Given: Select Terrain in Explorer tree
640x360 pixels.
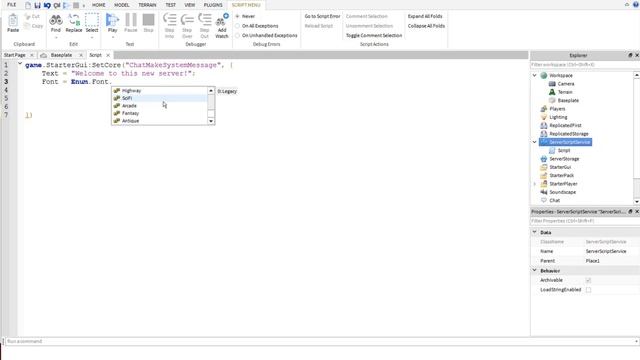Looking at the screenshot, I should tap(565, 92).
